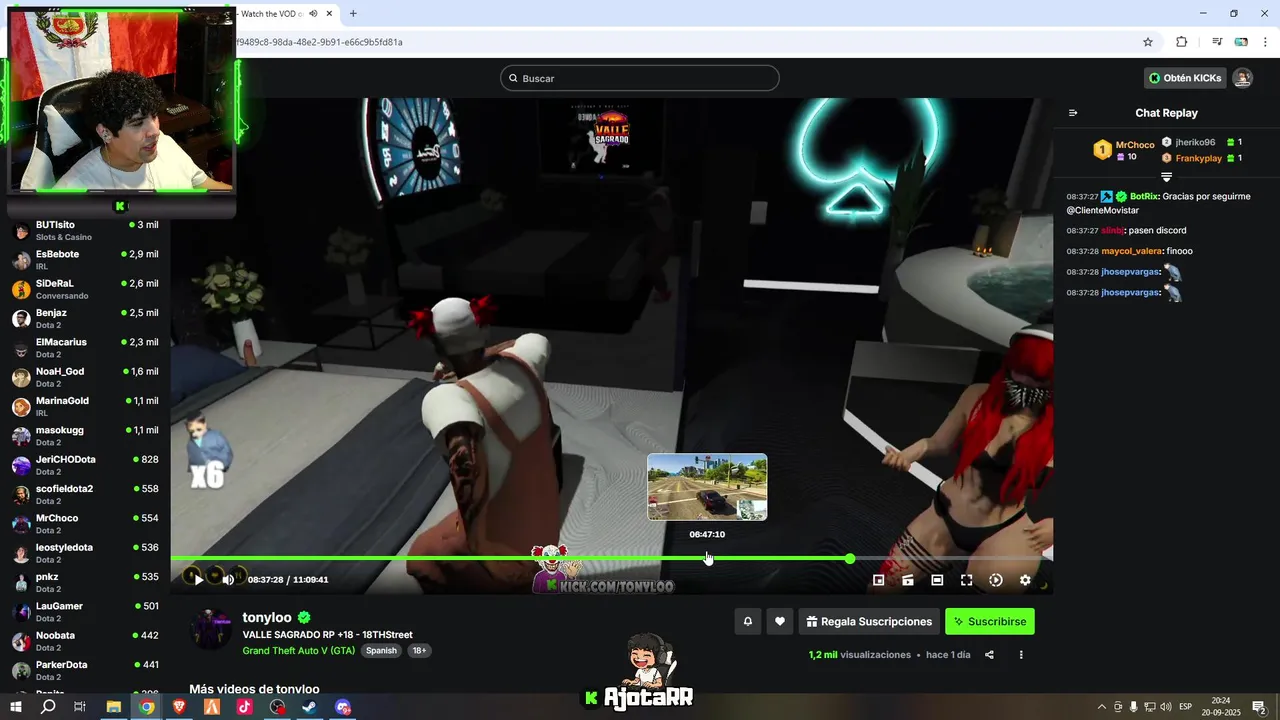
Task: Click the Spanish language tag
Action: (x=381, y=650)
